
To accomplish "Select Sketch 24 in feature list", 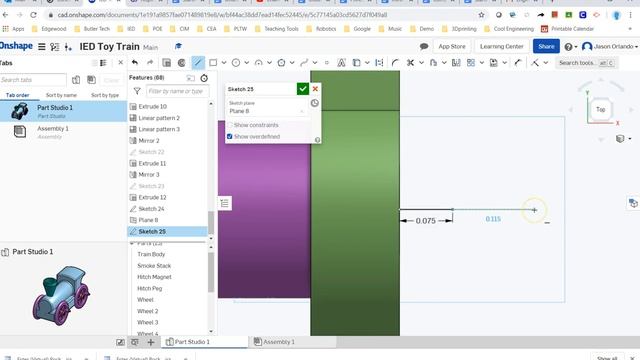I will (168, 209).
